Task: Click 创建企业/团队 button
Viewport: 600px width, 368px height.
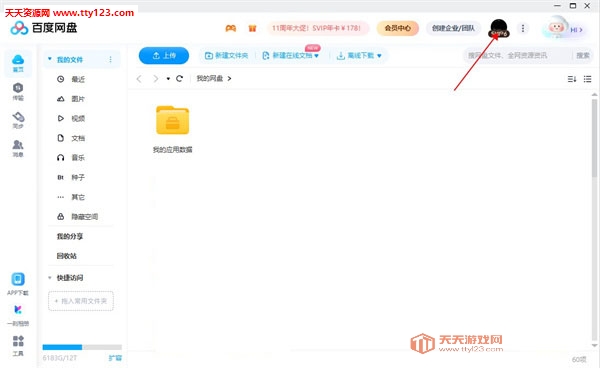Action: 453,28
